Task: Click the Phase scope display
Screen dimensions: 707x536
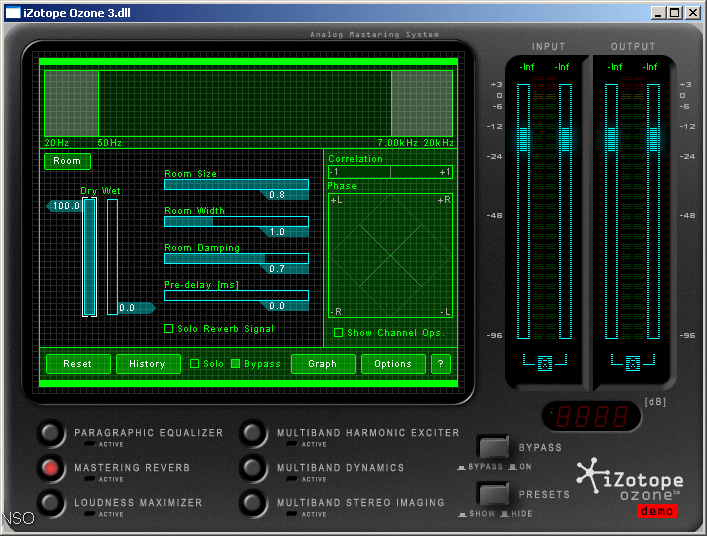Action: (x=390, y=256)
